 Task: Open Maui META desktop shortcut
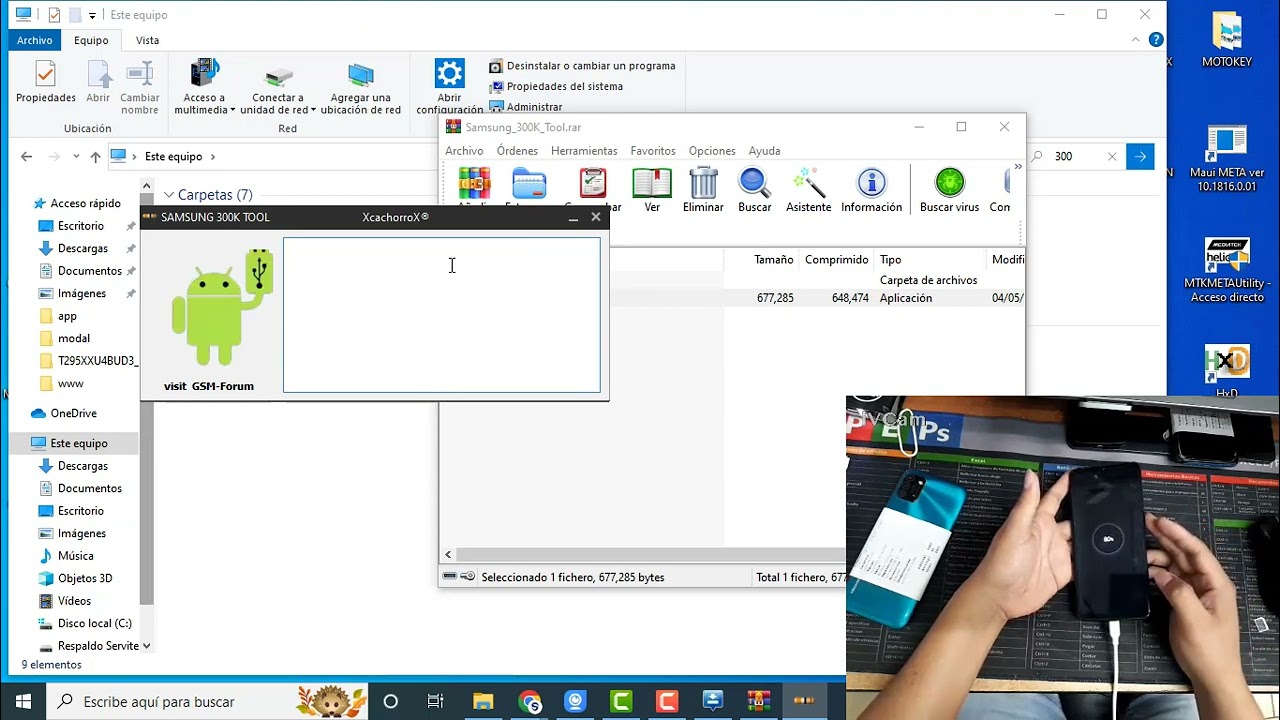1227,158
